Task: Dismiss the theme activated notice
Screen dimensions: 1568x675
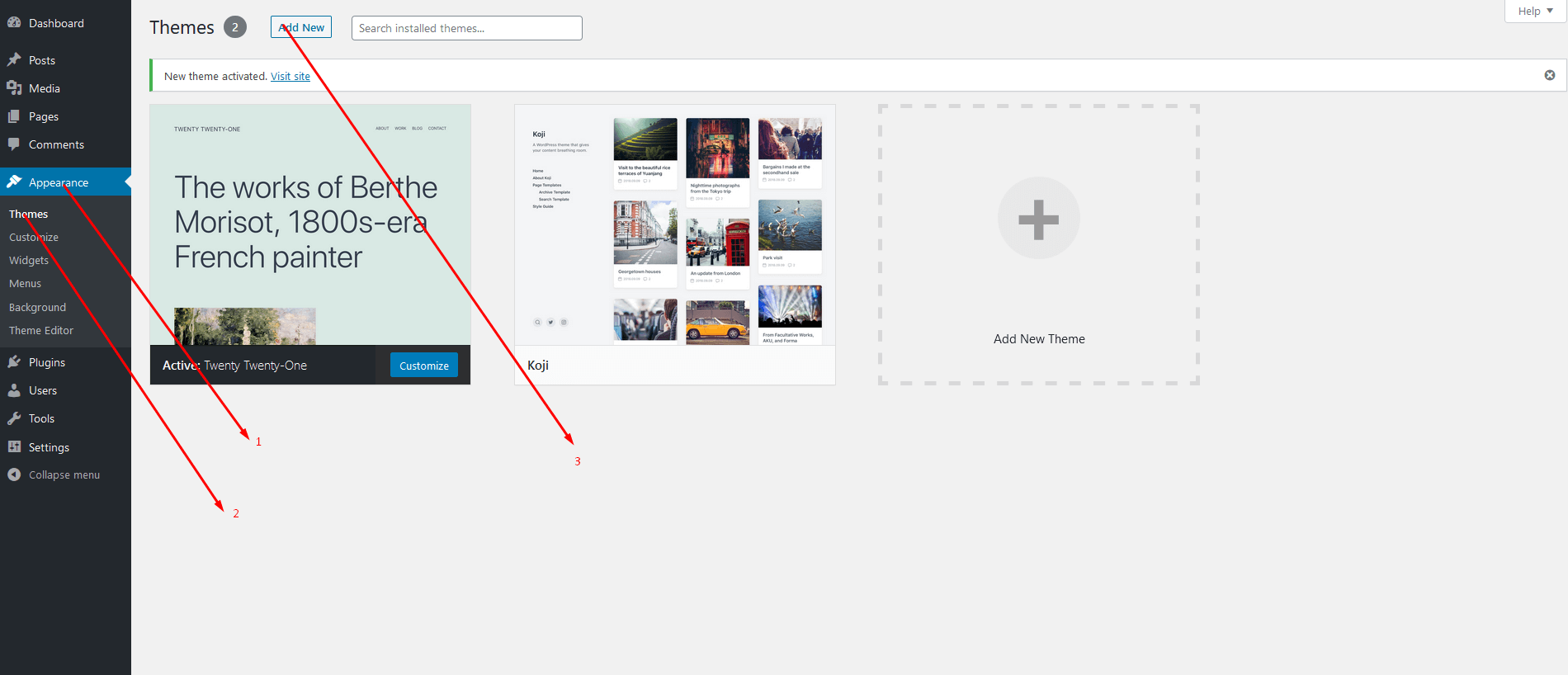Action: [1549, 75]
